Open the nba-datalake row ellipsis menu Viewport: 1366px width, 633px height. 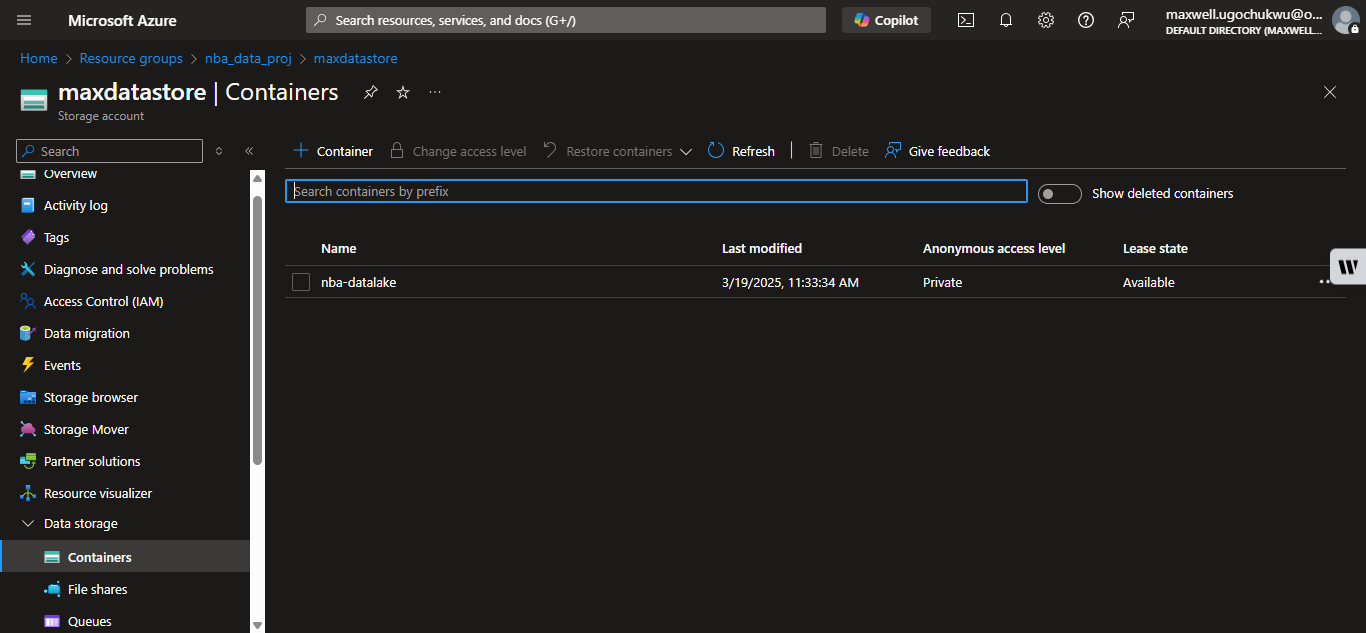coord(1326,282)
